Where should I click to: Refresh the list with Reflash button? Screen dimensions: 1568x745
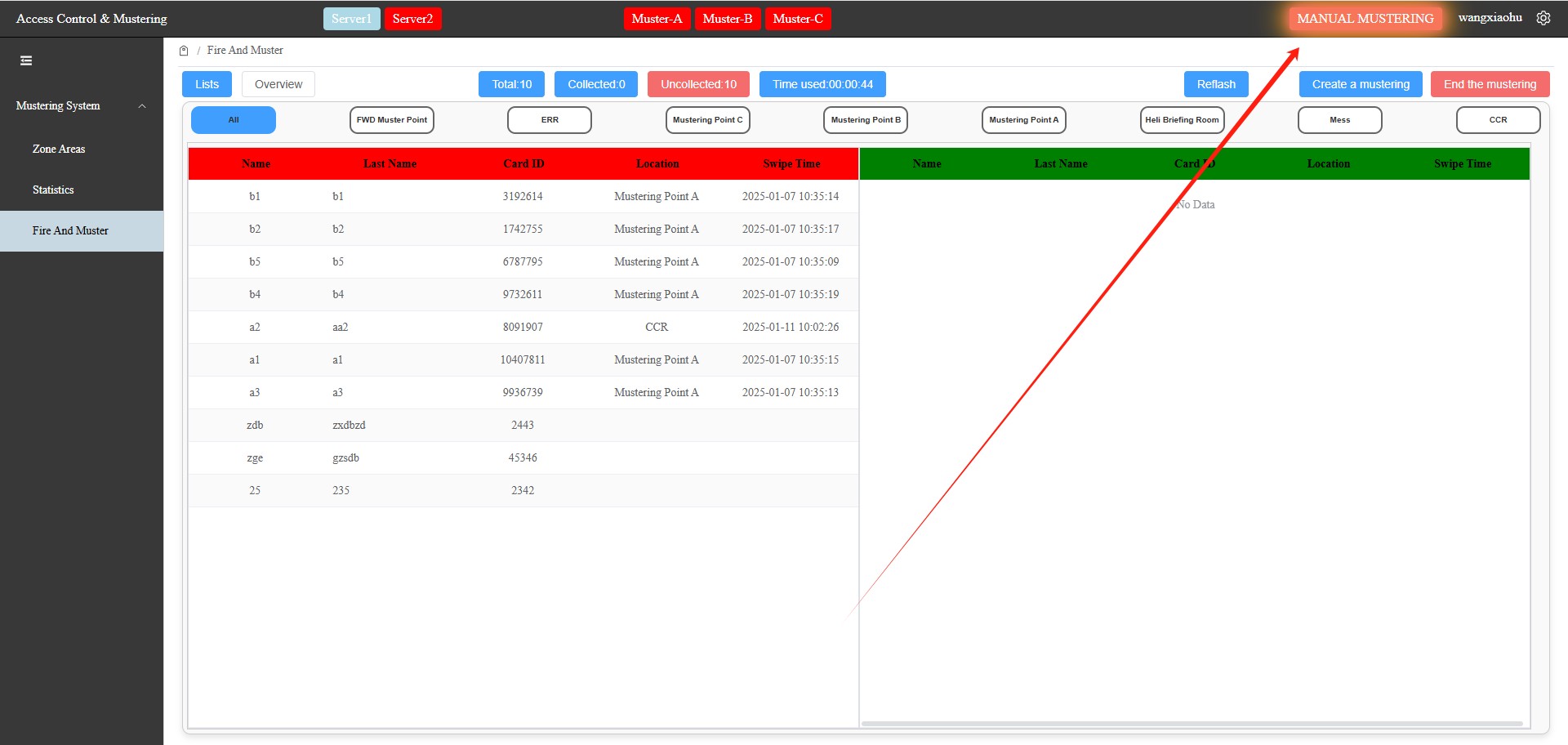click(1216, 84)
